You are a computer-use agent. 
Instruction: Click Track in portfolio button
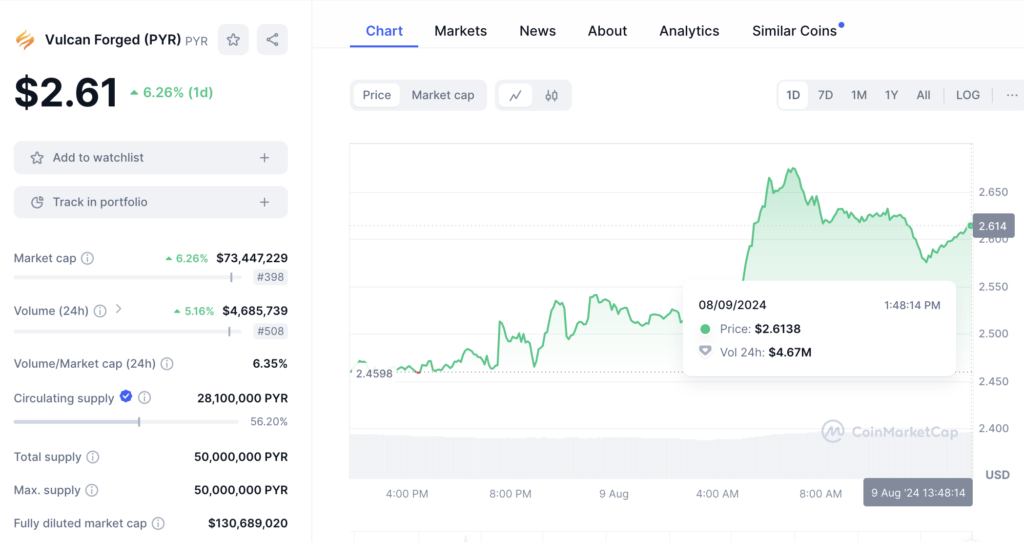click(x=151, y=202)
